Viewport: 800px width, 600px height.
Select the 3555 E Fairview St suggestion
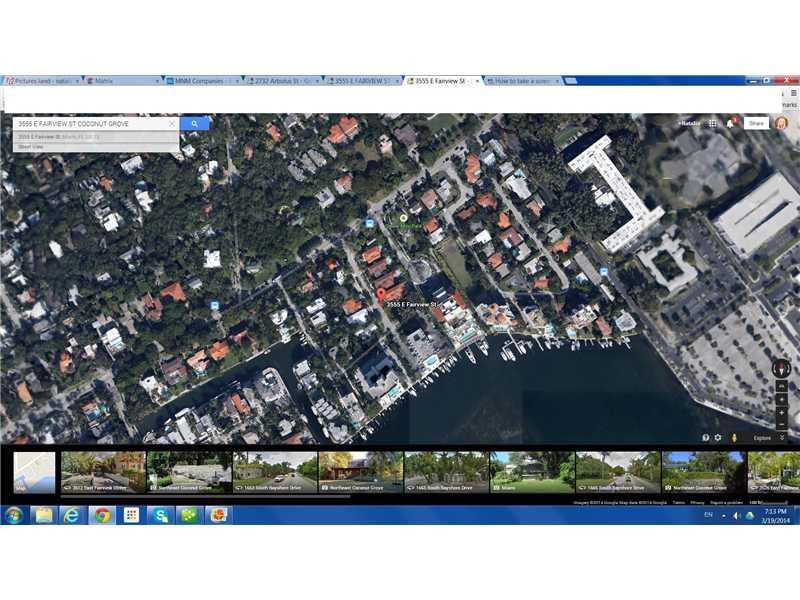[x=60, y=136]
